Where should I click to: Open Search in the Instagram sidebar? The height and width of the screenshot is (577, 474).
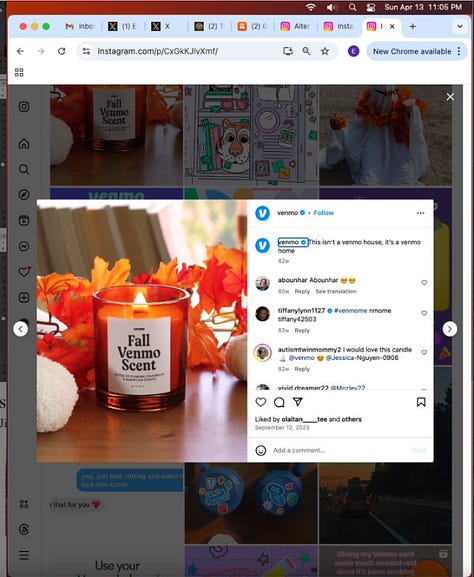[x=24, y=169]
